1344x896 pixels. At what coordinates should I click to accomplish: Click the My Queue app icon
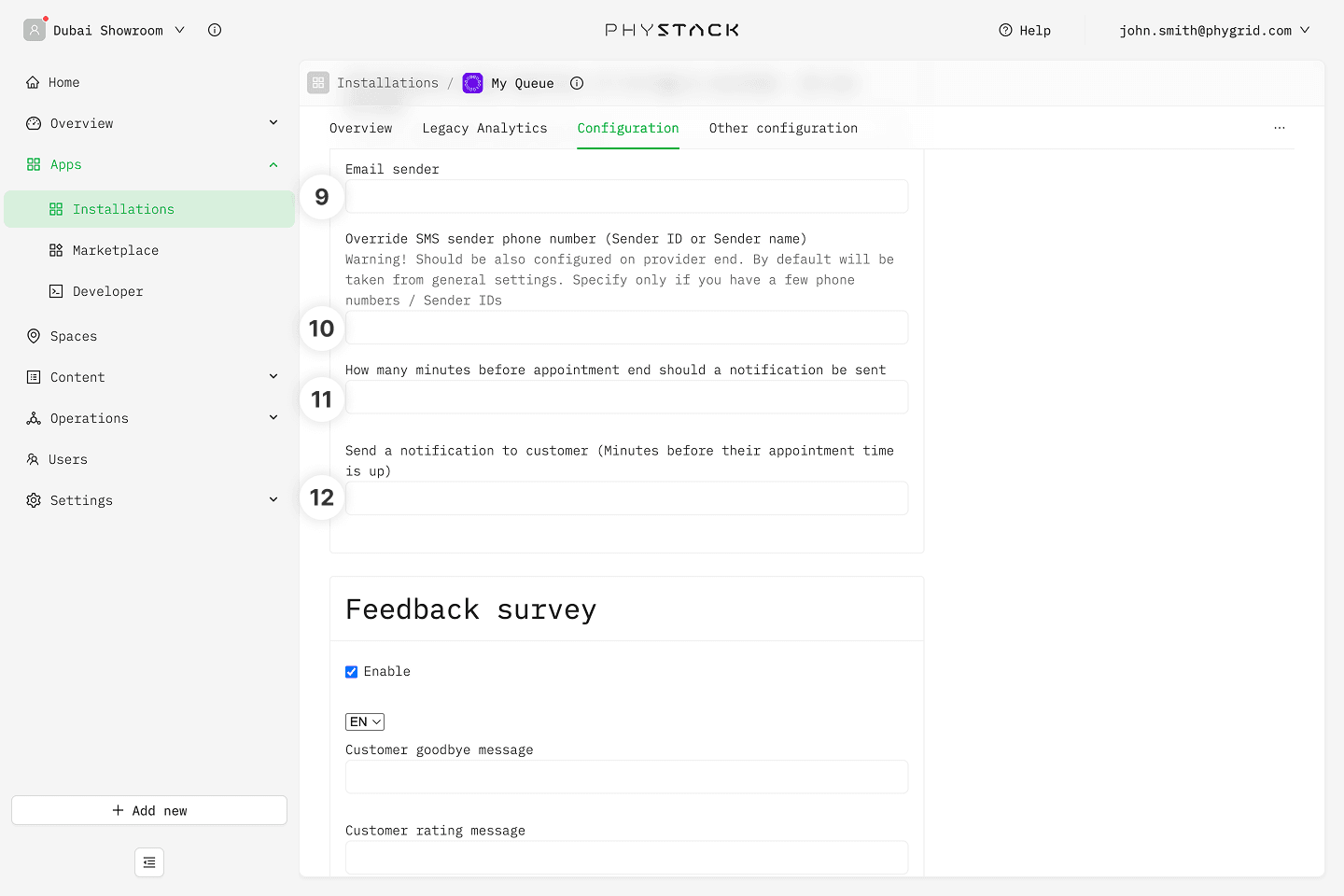tap(473, 83)
